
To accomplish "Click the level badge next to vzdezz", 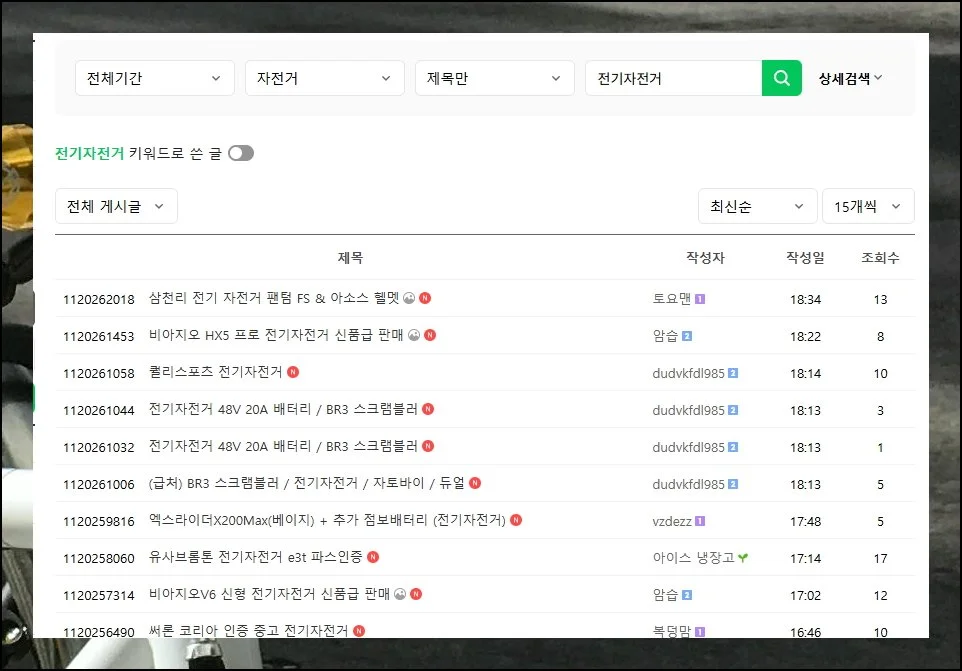I will coord(700,521).
